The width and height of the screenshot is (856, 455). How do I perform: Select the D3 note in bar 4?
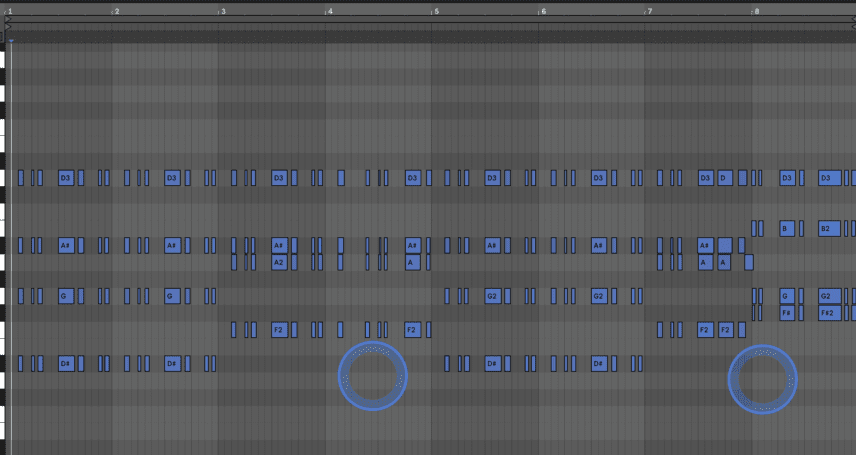[x=413, y=178]
